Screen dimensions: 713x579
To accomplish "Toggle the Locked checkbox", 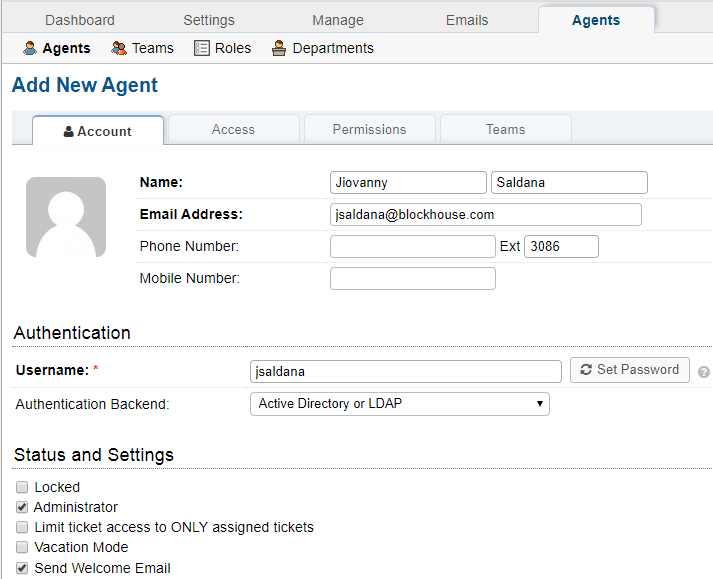I will point(22,487).
